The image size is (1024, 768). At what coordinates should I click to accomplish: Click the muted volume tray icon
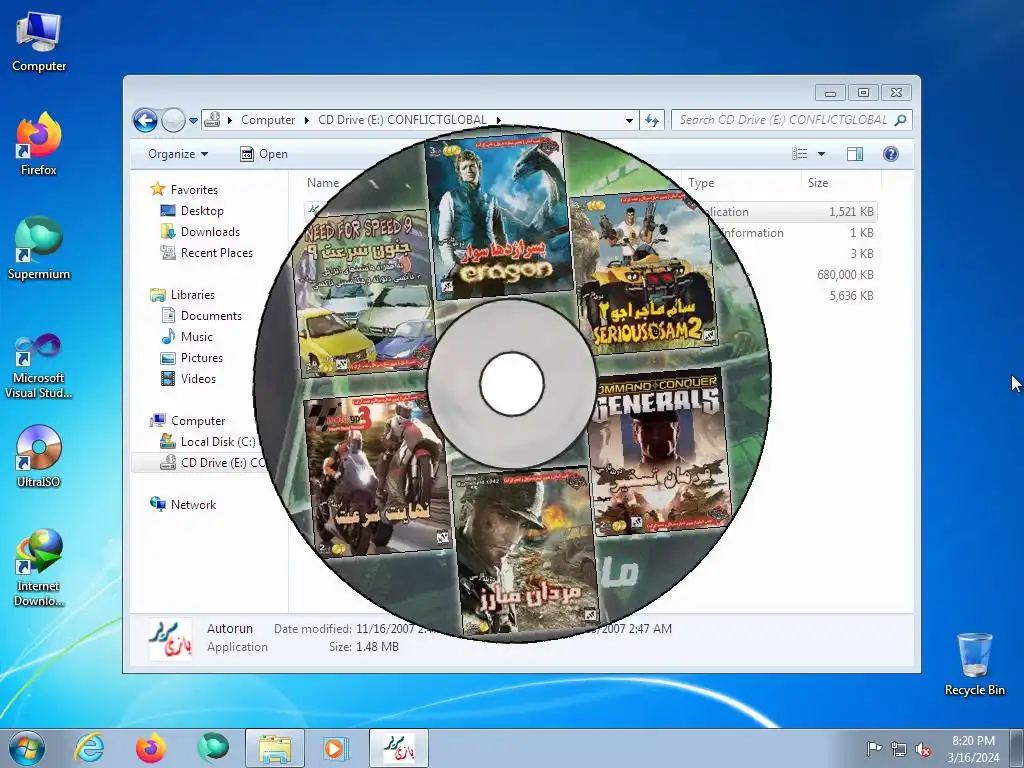923,749
